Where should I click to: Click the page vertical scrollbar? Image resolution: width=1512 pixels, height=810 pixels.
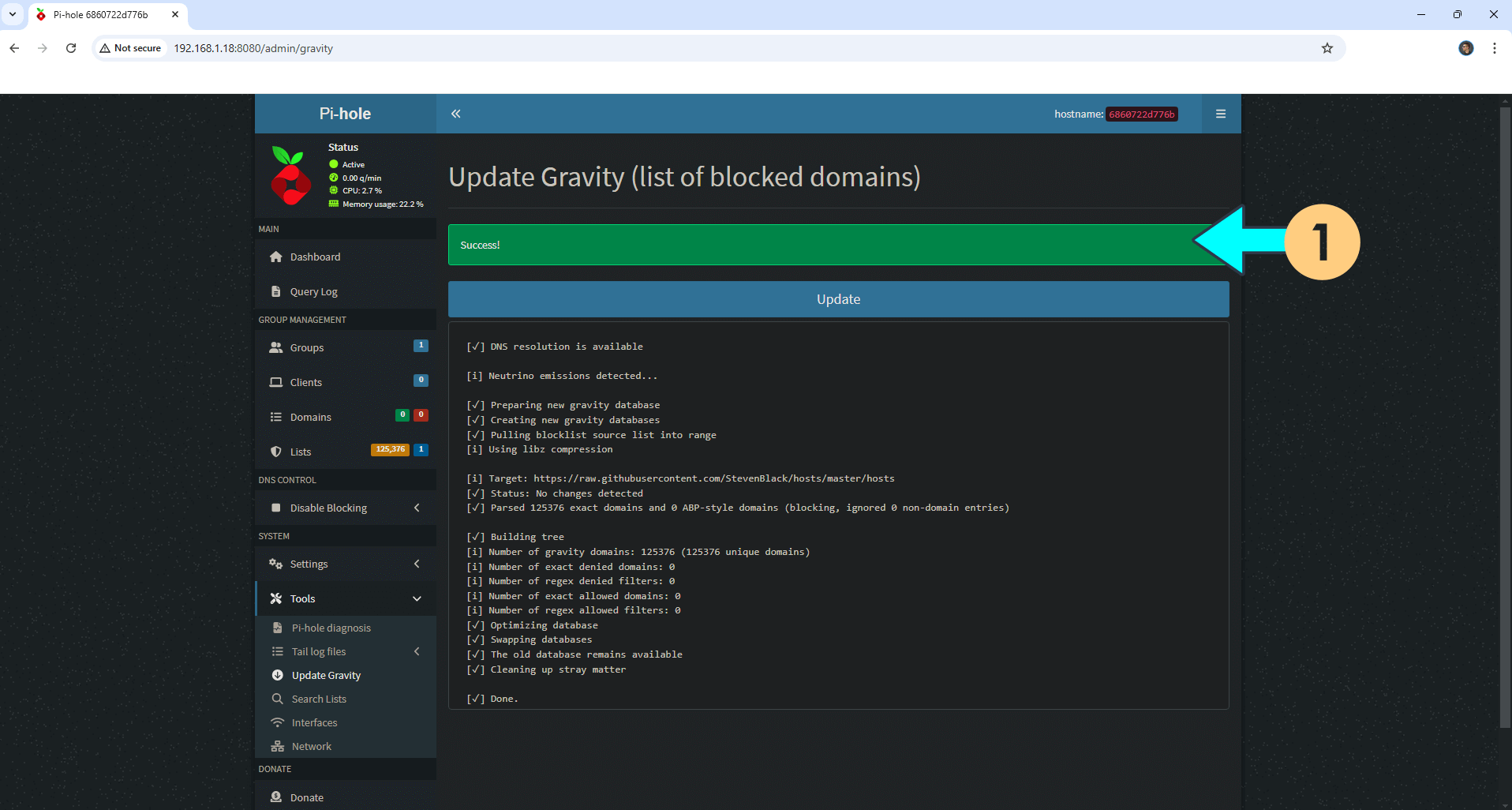click(1504, 417)
